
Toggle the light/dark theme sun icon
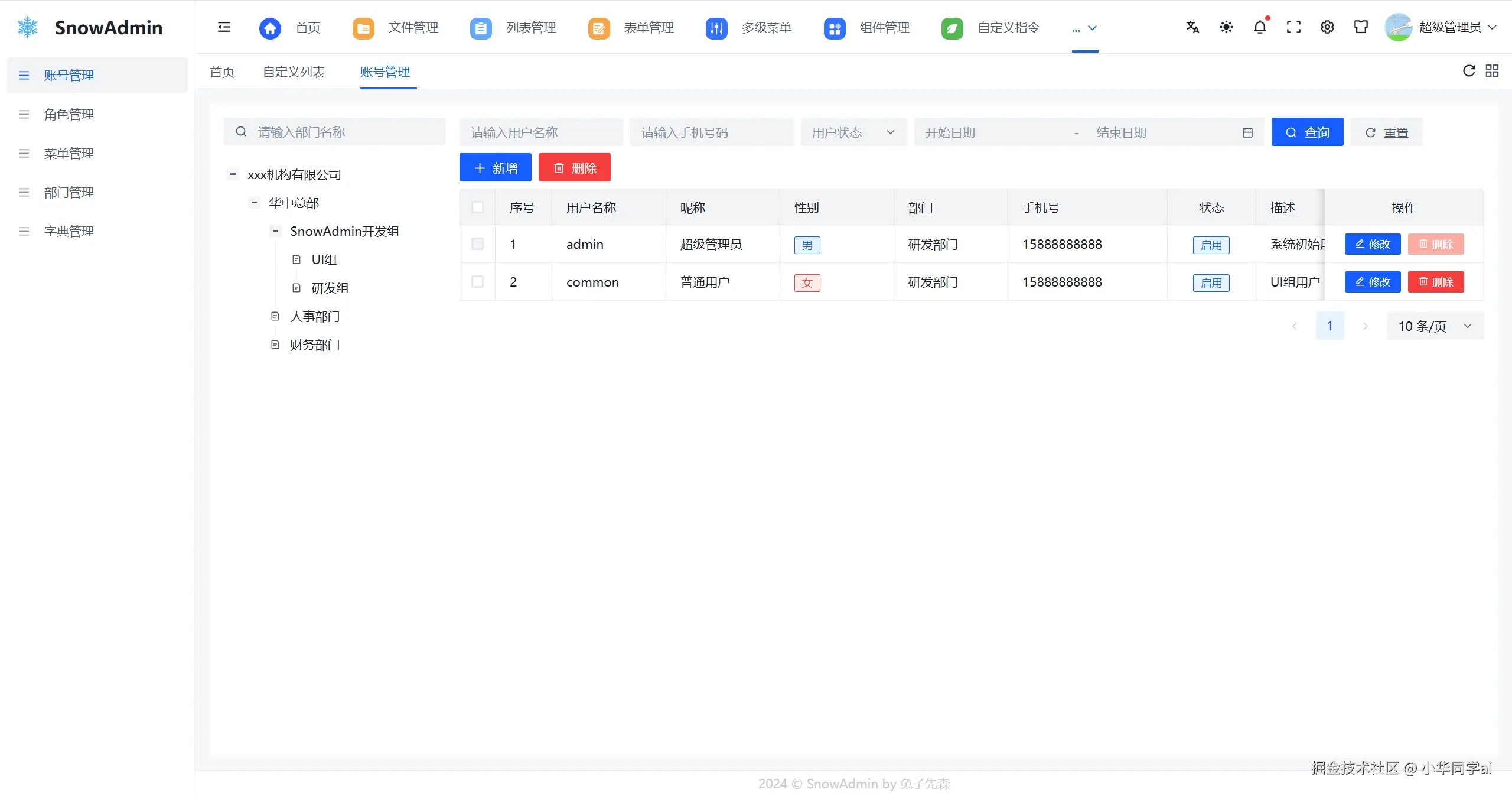click(1226, 27)
